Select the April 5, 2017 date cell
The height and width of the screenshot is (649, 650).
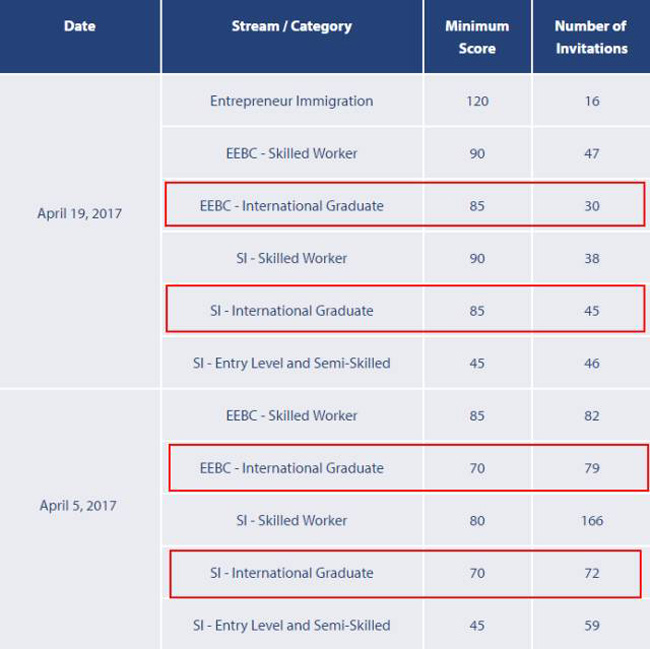click(x=78, y=505)
